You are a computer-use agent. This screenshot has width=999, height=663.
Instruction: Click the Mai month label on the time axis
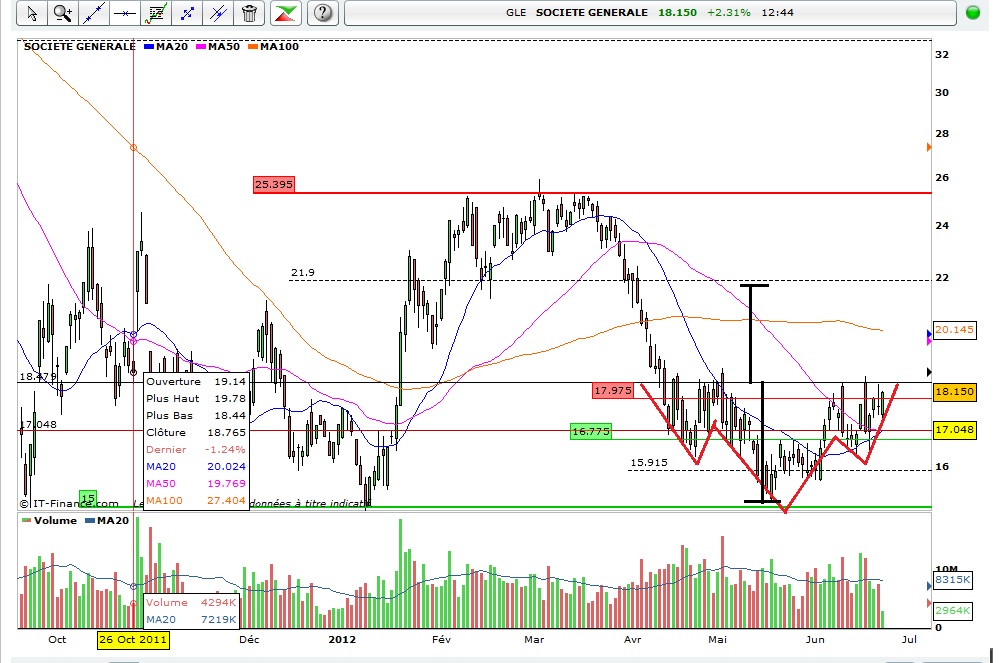pyautogui.click(x=717, y=639)
